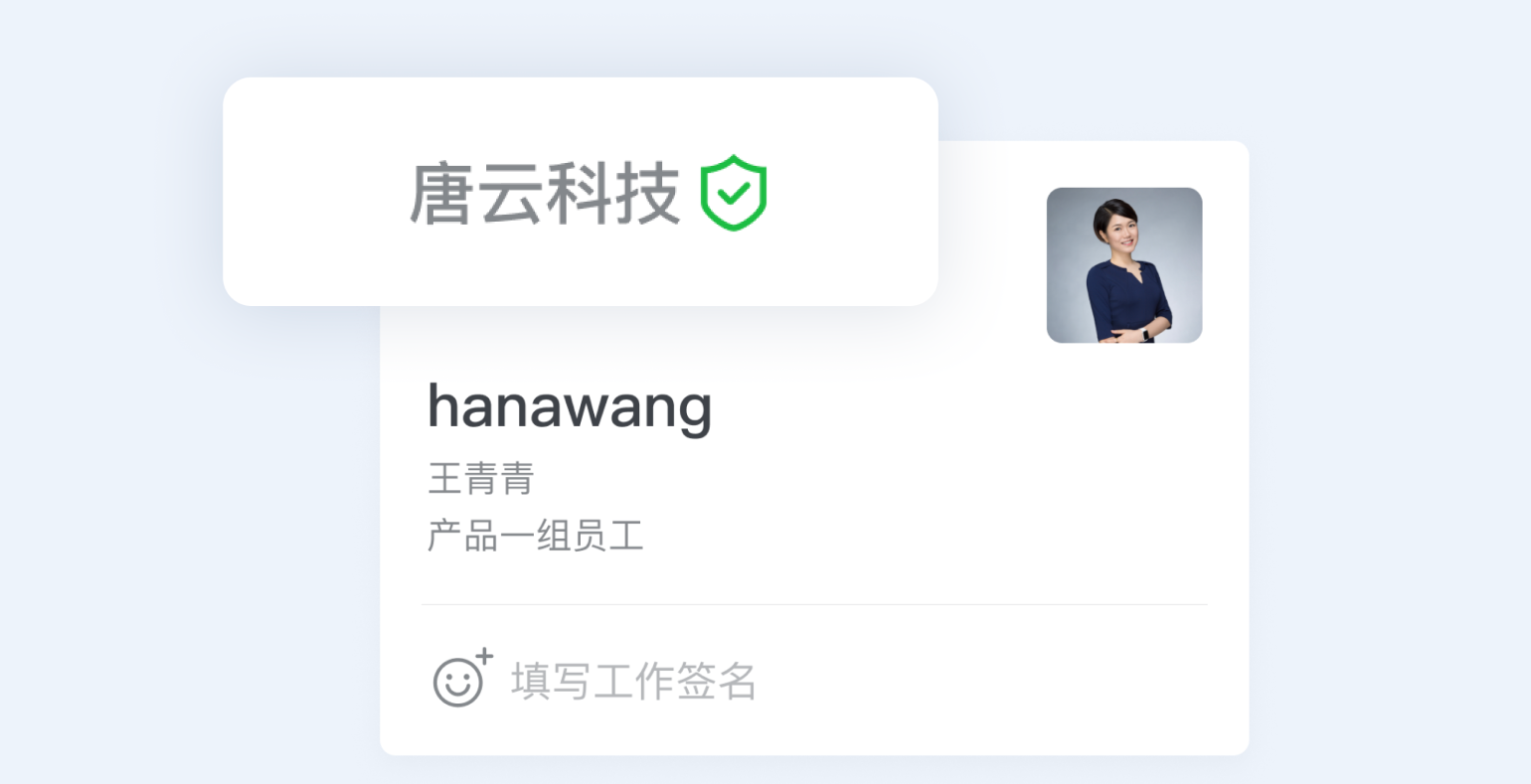Click the smiley face status icon
Image resolution: width=1531 pixels, height=784 pixels.
457,683
